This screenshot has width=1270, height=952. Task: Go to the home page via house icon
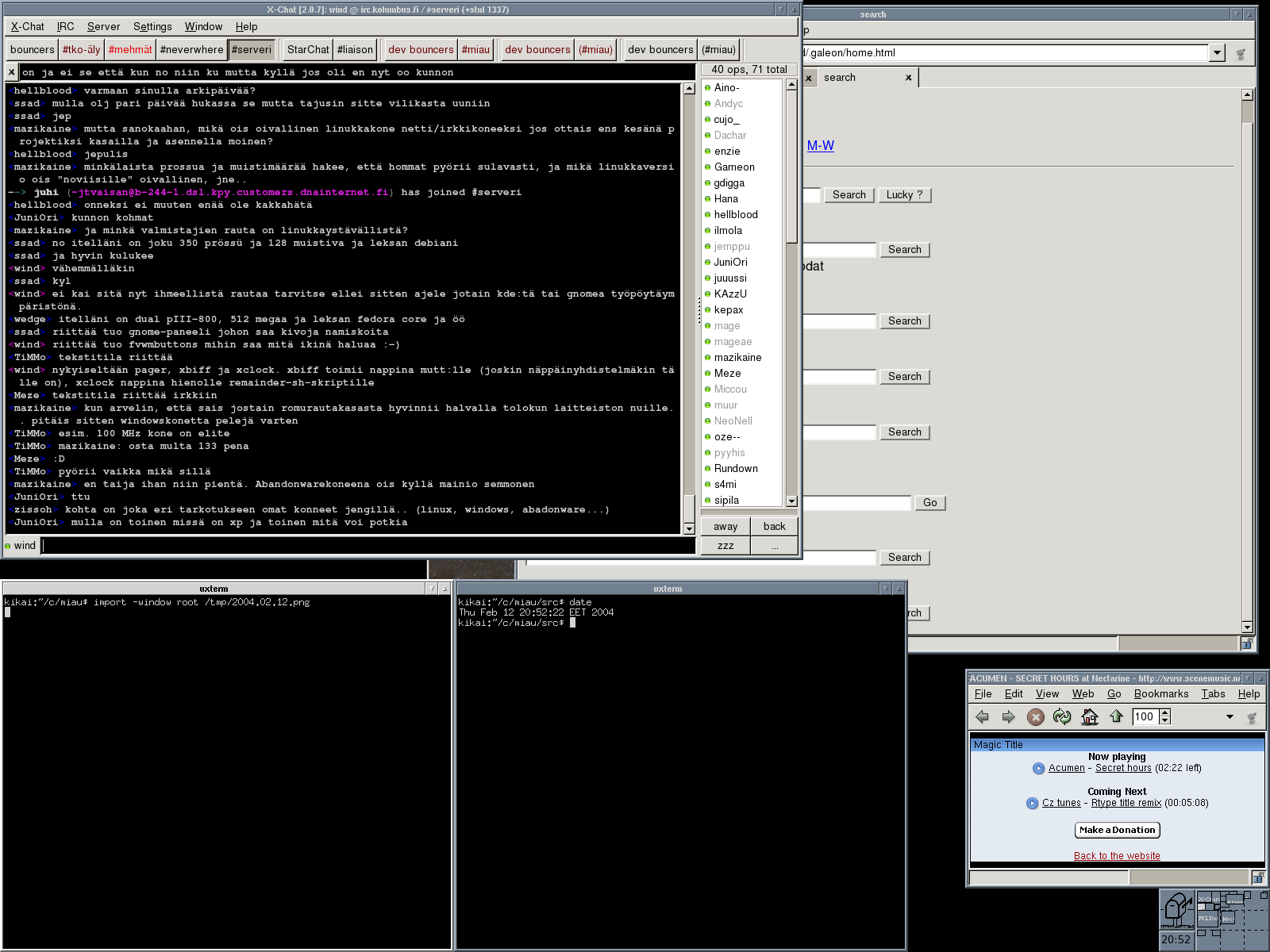pyautogui.click(x=1090, y=717)
